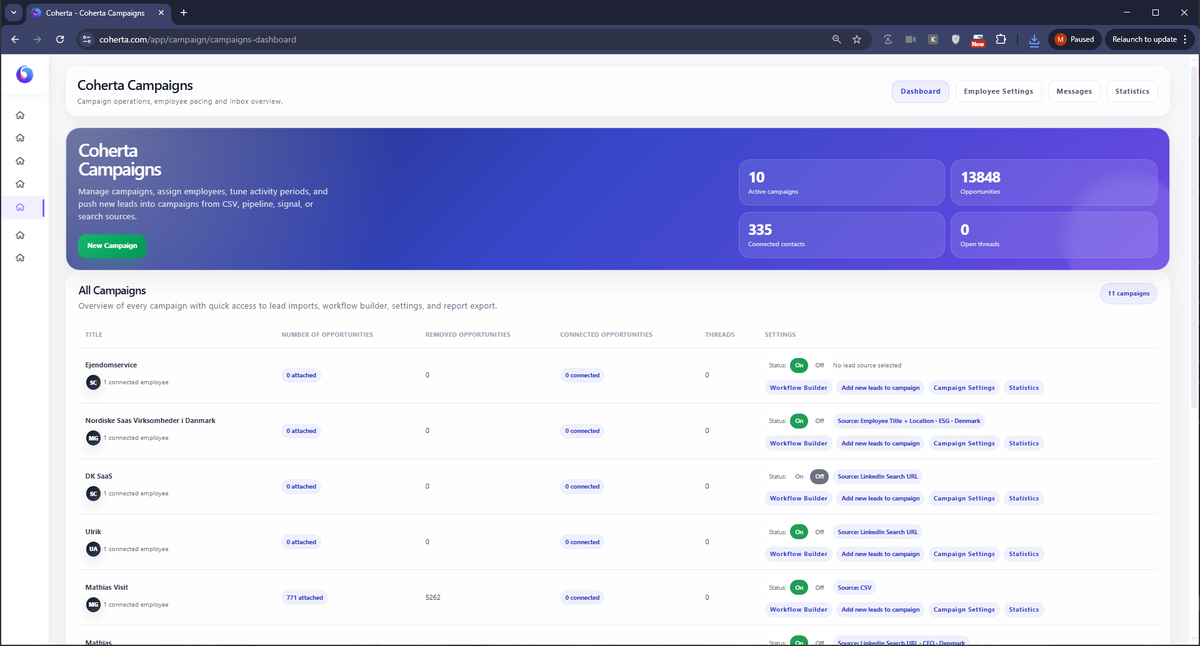Screen dimensions: 1200x646
Task: Open the zoom magnifier icon in address bar
Action: pos(836,39)
